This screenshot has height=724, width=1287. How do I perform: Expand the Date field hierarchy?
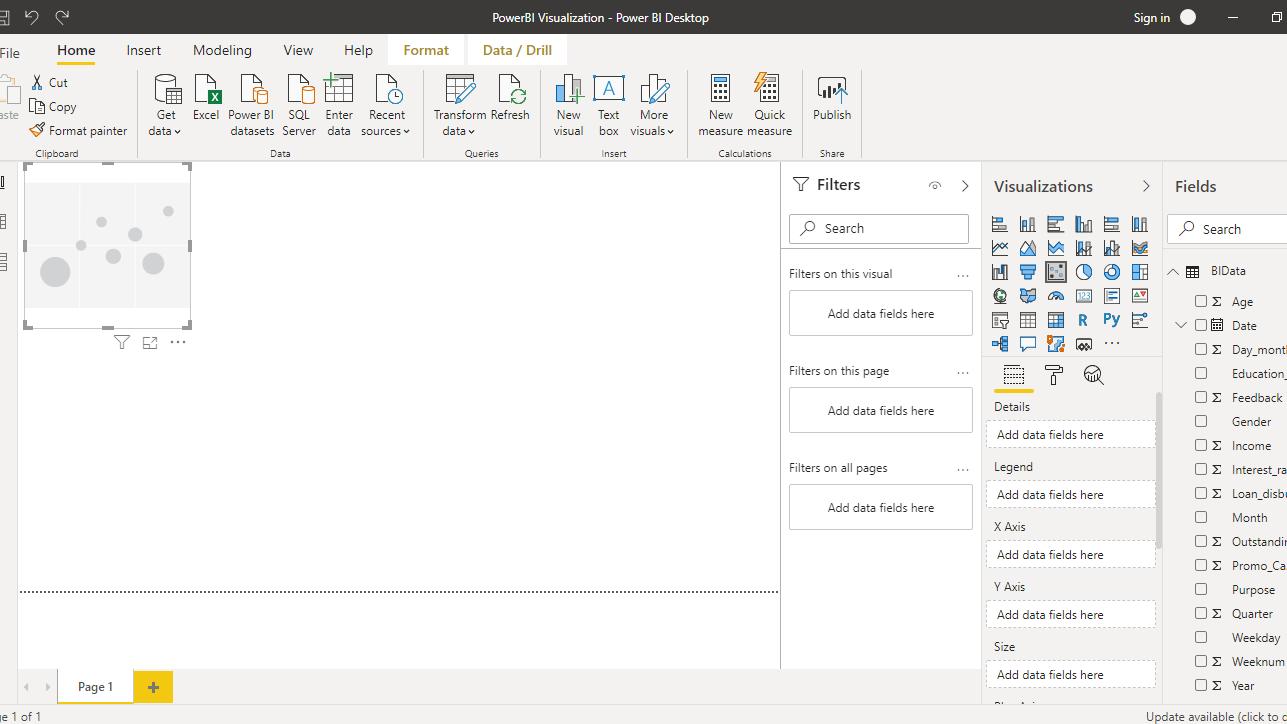coord(1181,325)
